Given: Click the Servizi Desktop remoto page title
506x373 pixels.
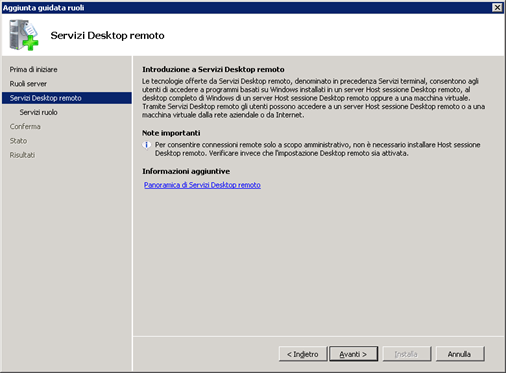Looking at the screenshot, I should coord(107,35).
